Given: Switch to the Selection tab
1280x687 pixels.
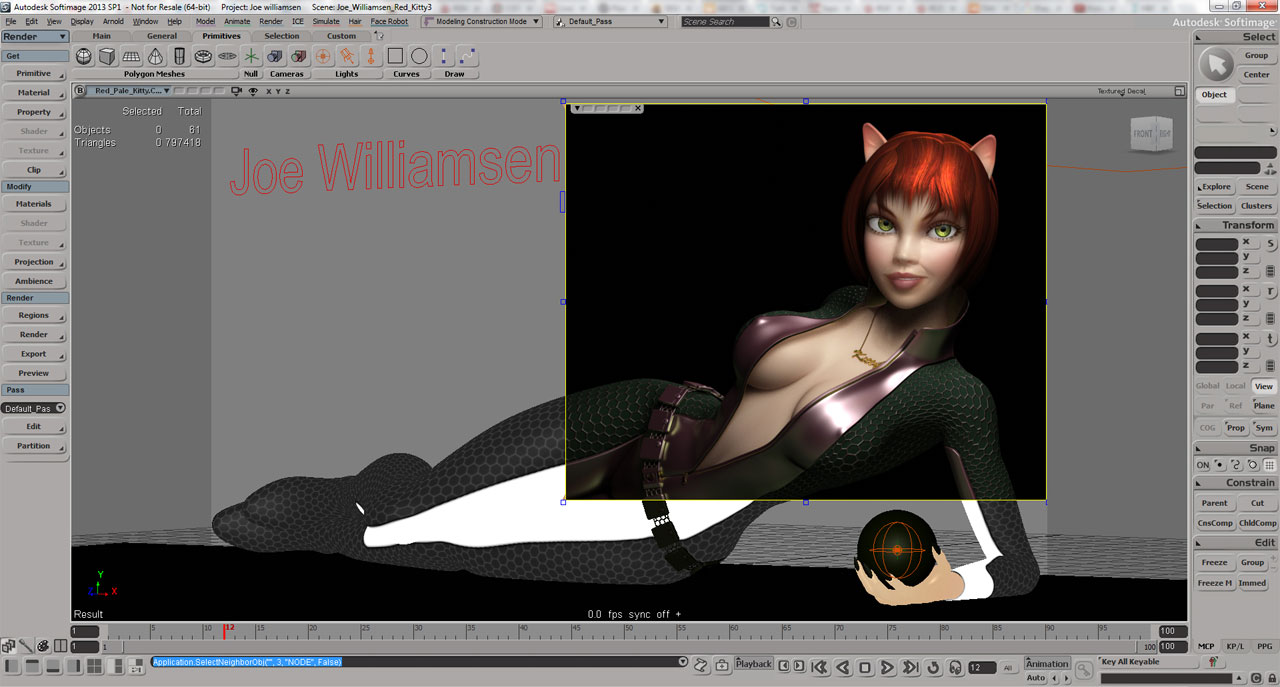Looking at the screenshot, I should point(281,36).
